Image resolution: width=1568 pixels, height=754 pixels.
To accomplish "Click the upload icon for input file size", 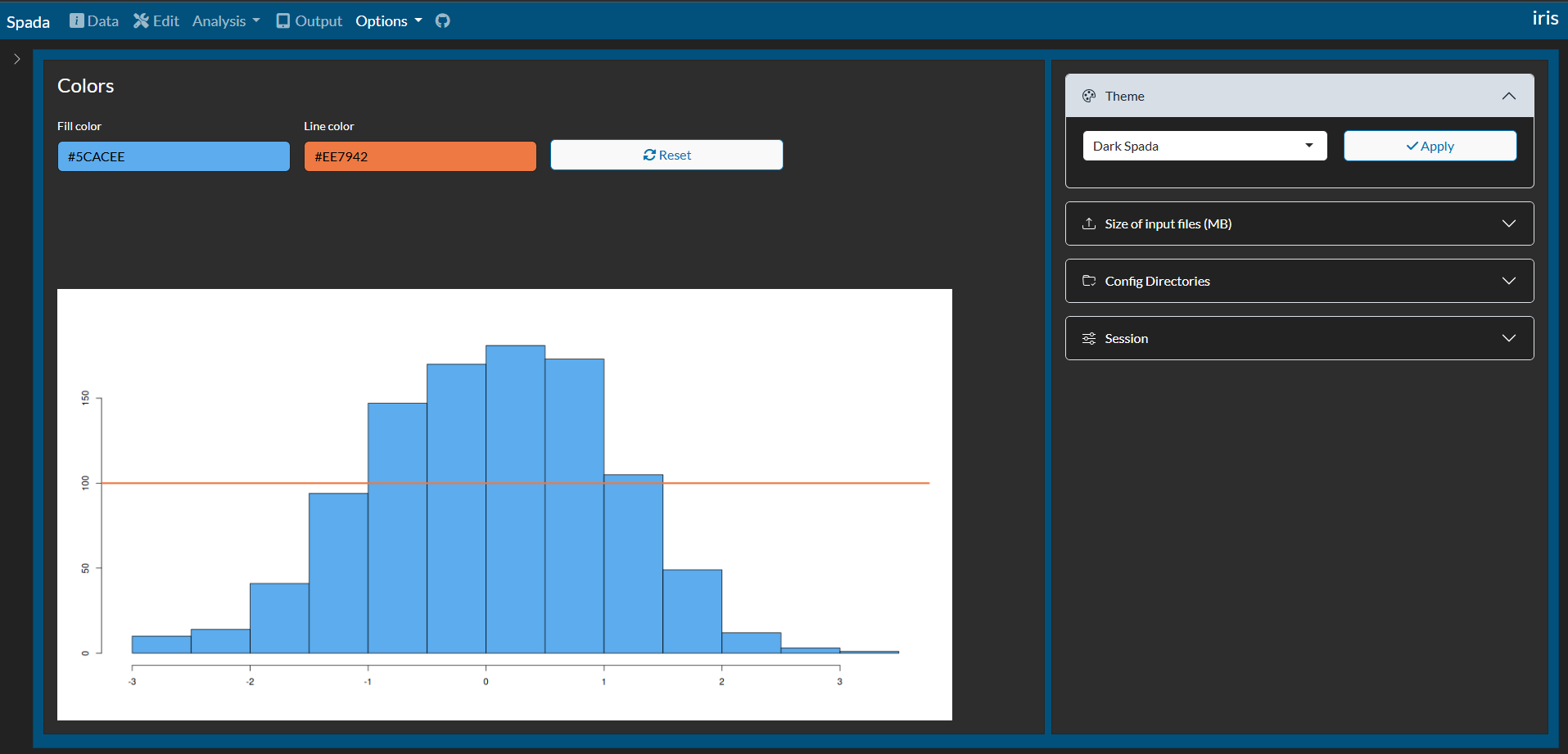I will (x=1089, y=223).
